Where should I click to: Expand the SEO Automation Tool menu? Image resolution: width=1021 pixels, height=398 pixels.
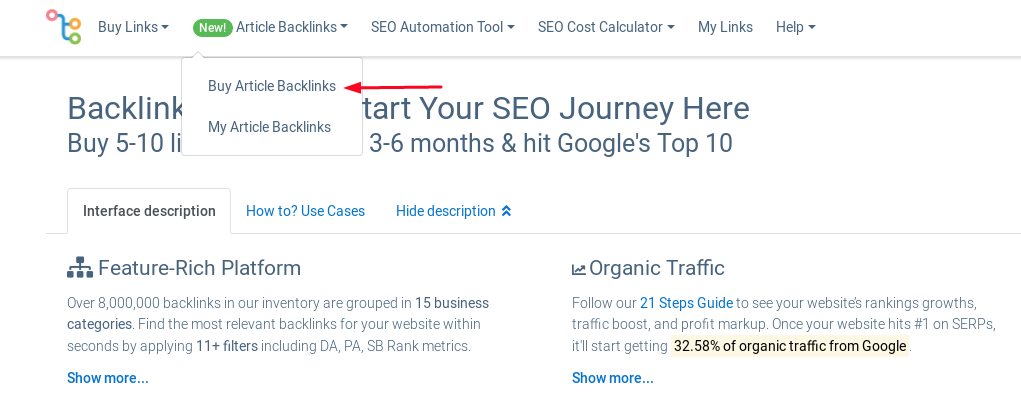[x=443, y=27]
